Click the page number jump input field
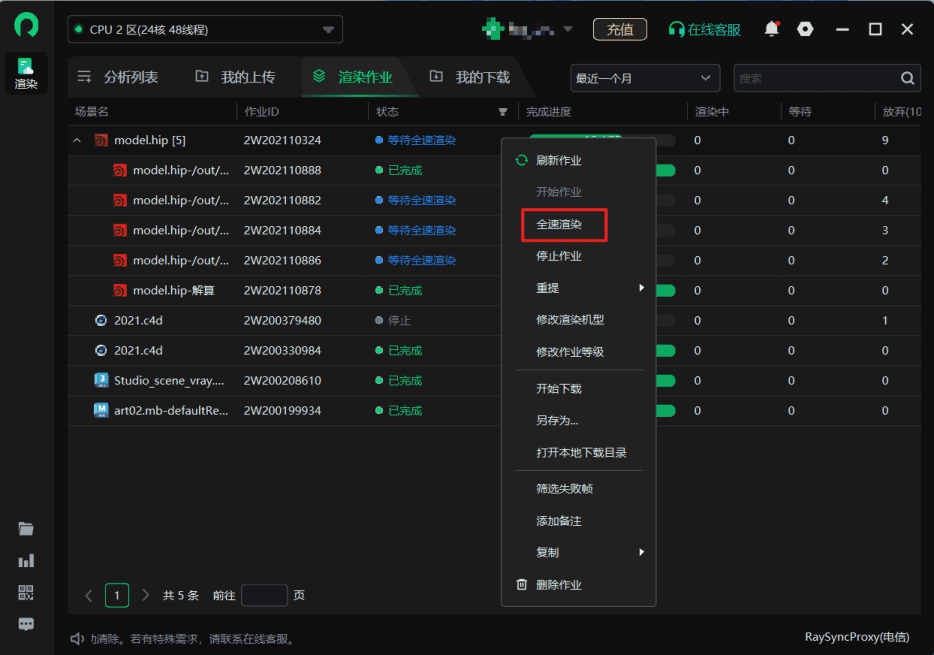The image size is (934, 655). pos(264,595)
